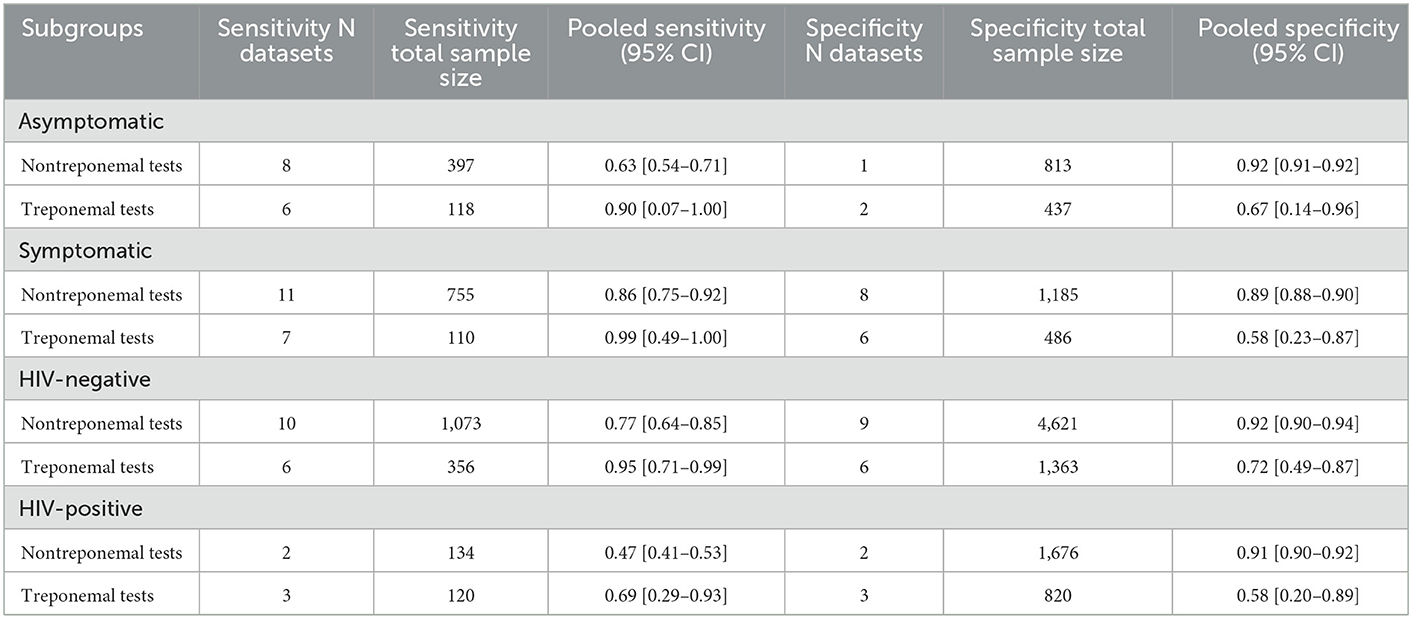Click the Pooled sensitivity (95% CI) header

point(666,41)
